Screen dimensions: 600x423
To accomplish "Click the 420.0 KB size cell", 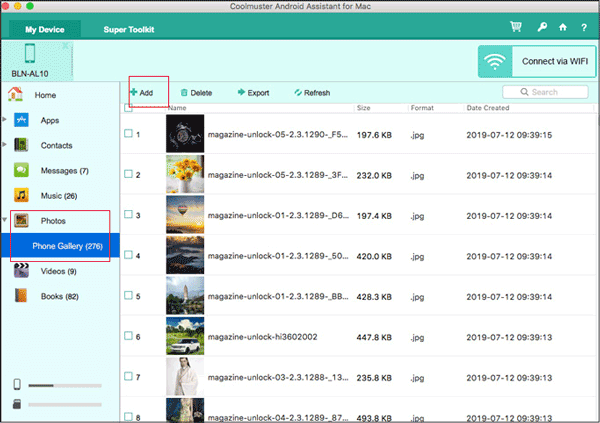I will point(374,256).
